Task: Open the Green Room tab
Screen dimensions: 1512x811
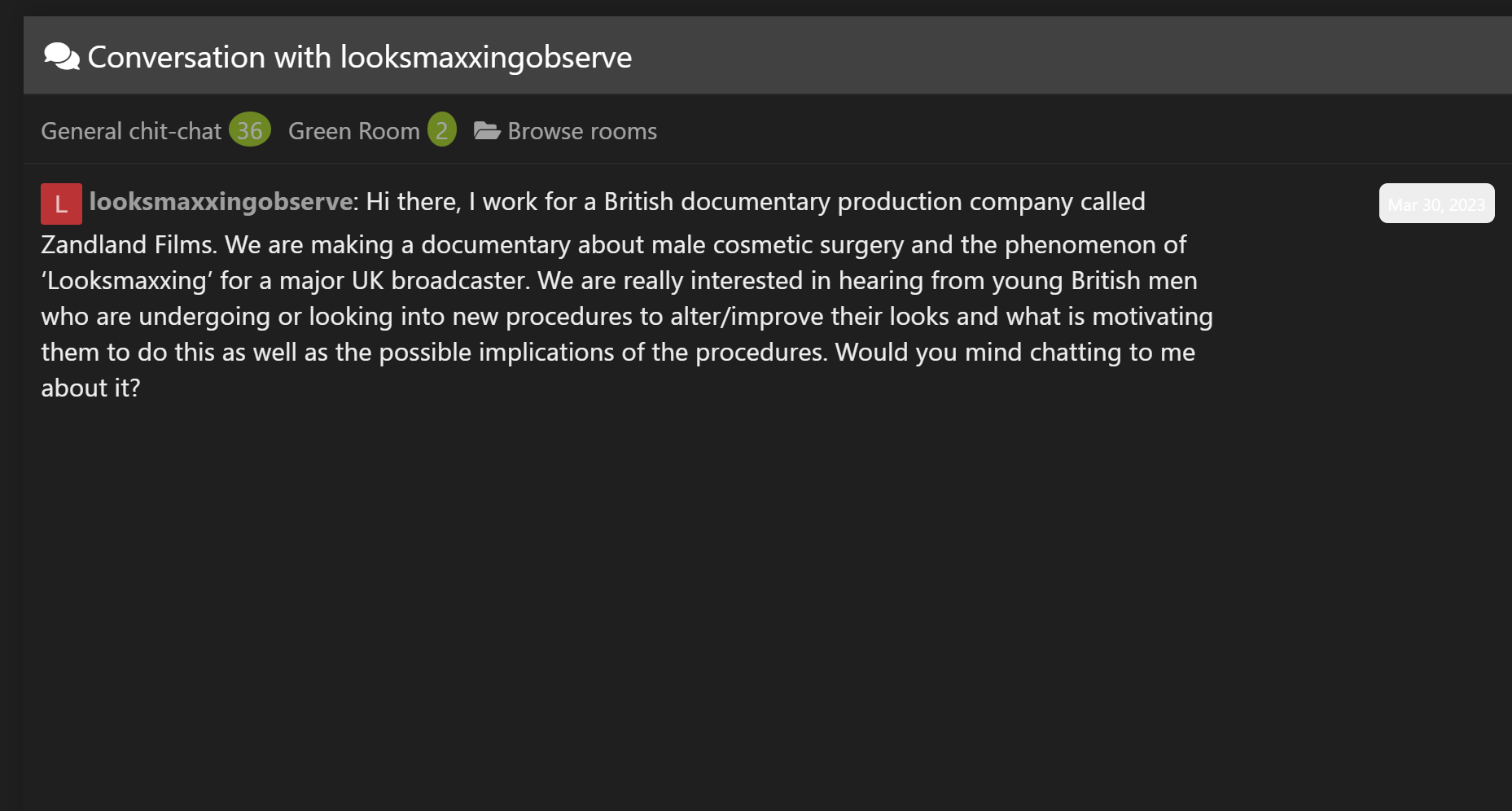Action: (353, 131)
